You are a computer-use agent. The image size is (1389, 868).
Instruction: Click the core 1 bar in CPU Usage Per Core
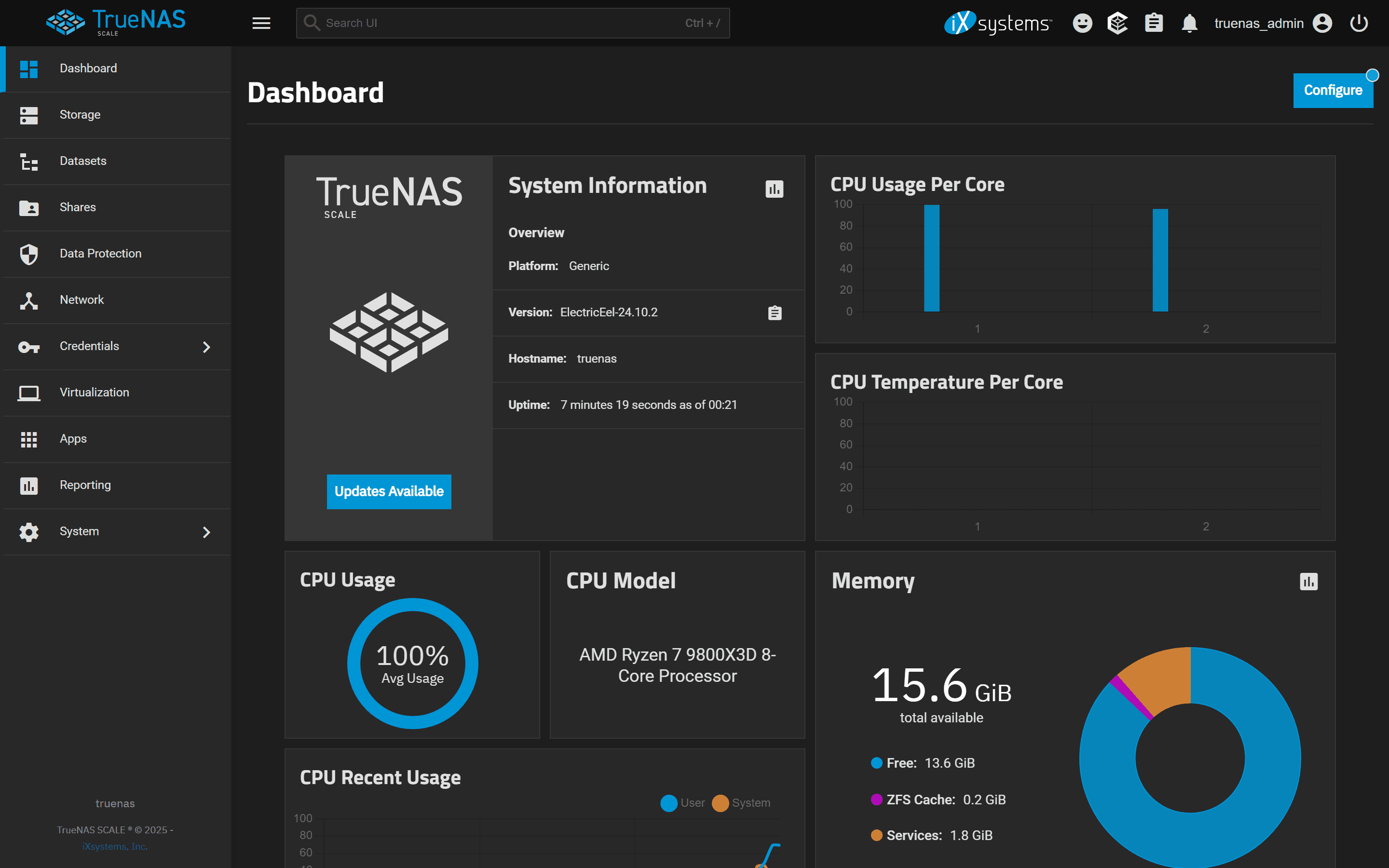coord(932,258)
